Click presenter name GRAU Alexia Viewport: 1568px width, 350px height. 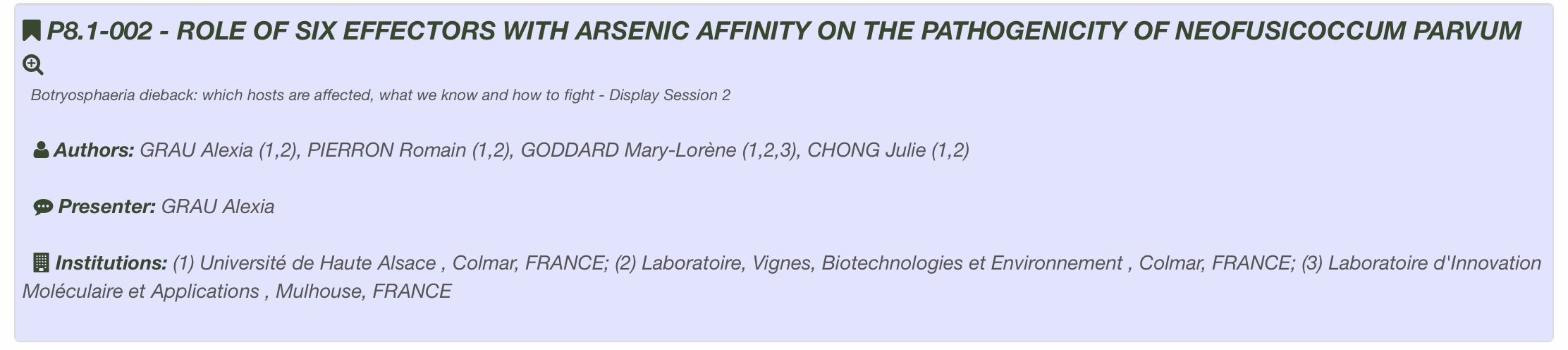pos(218,207)
